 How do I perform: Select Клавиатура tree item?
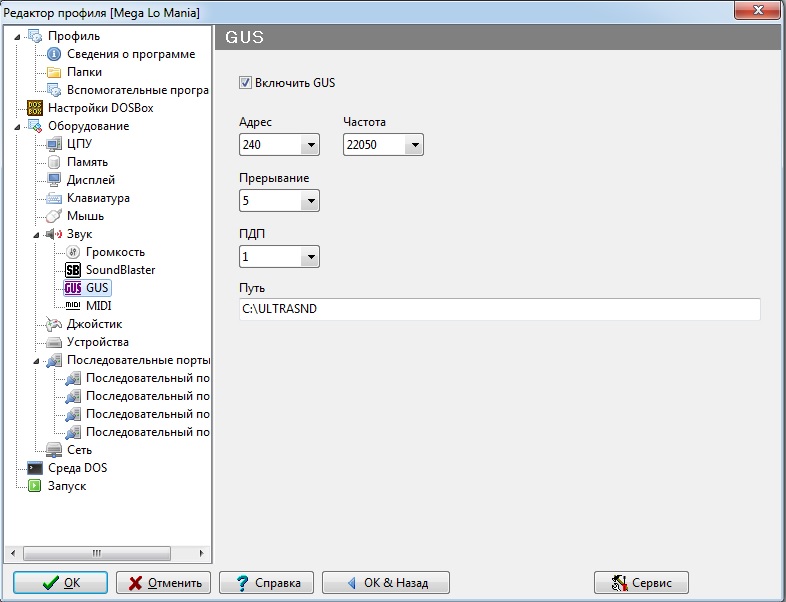click(98, 198)
